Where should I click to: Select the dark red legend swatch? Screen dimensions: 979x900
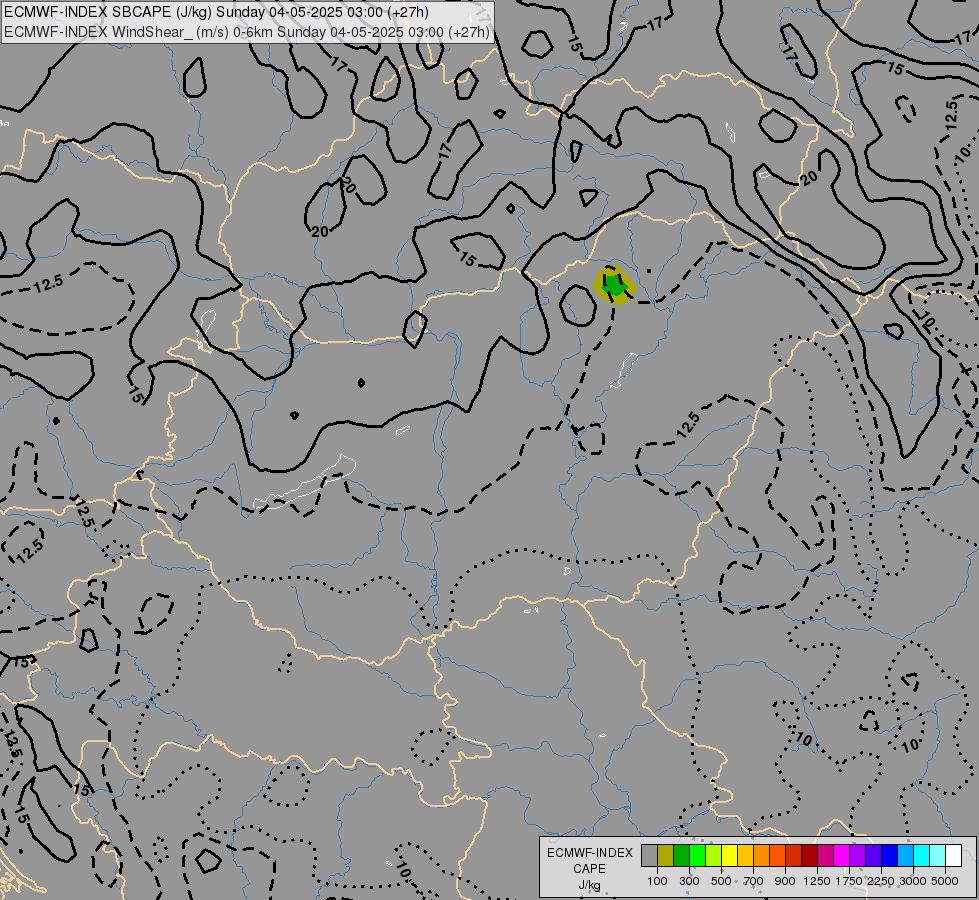[809, 856]
